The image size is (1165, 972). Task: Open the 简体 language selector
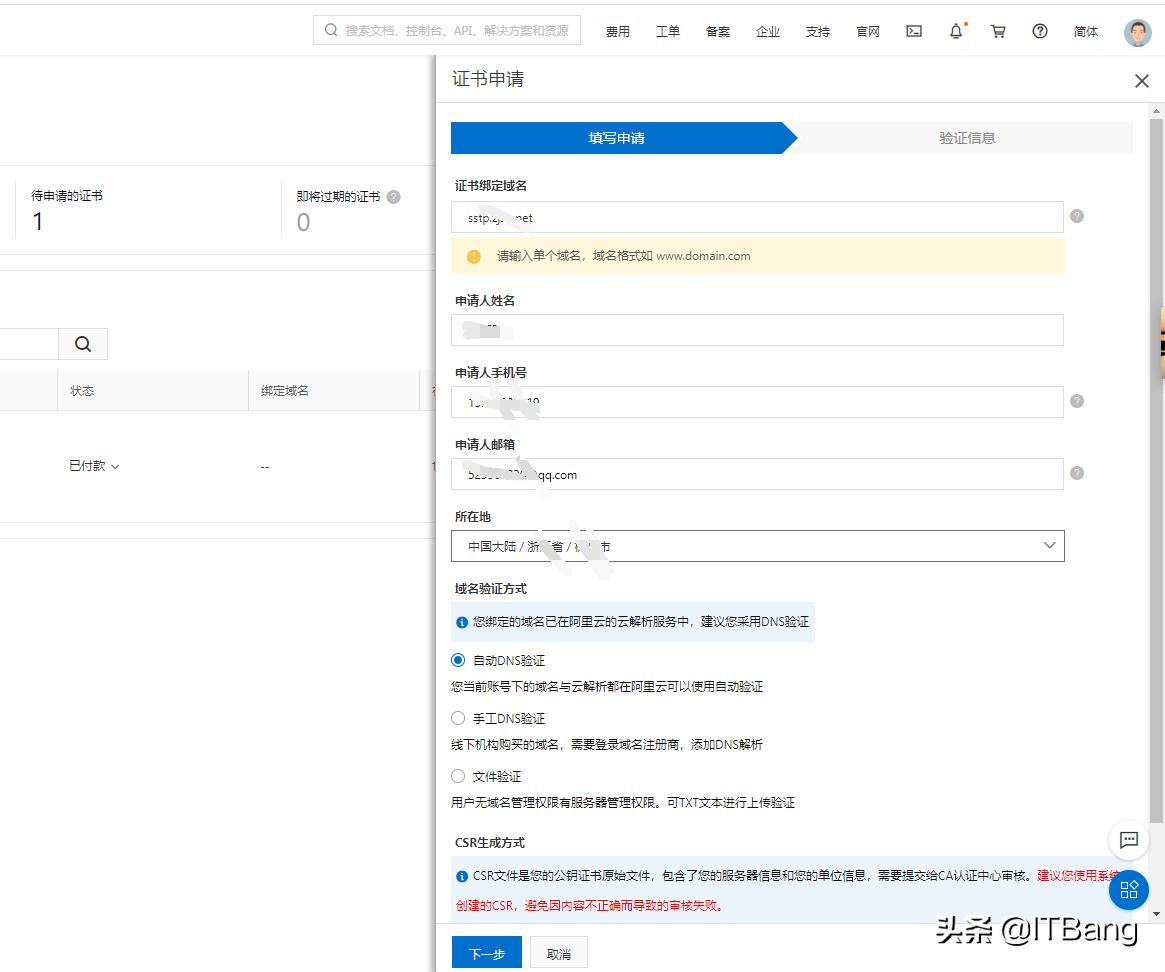1086,31
